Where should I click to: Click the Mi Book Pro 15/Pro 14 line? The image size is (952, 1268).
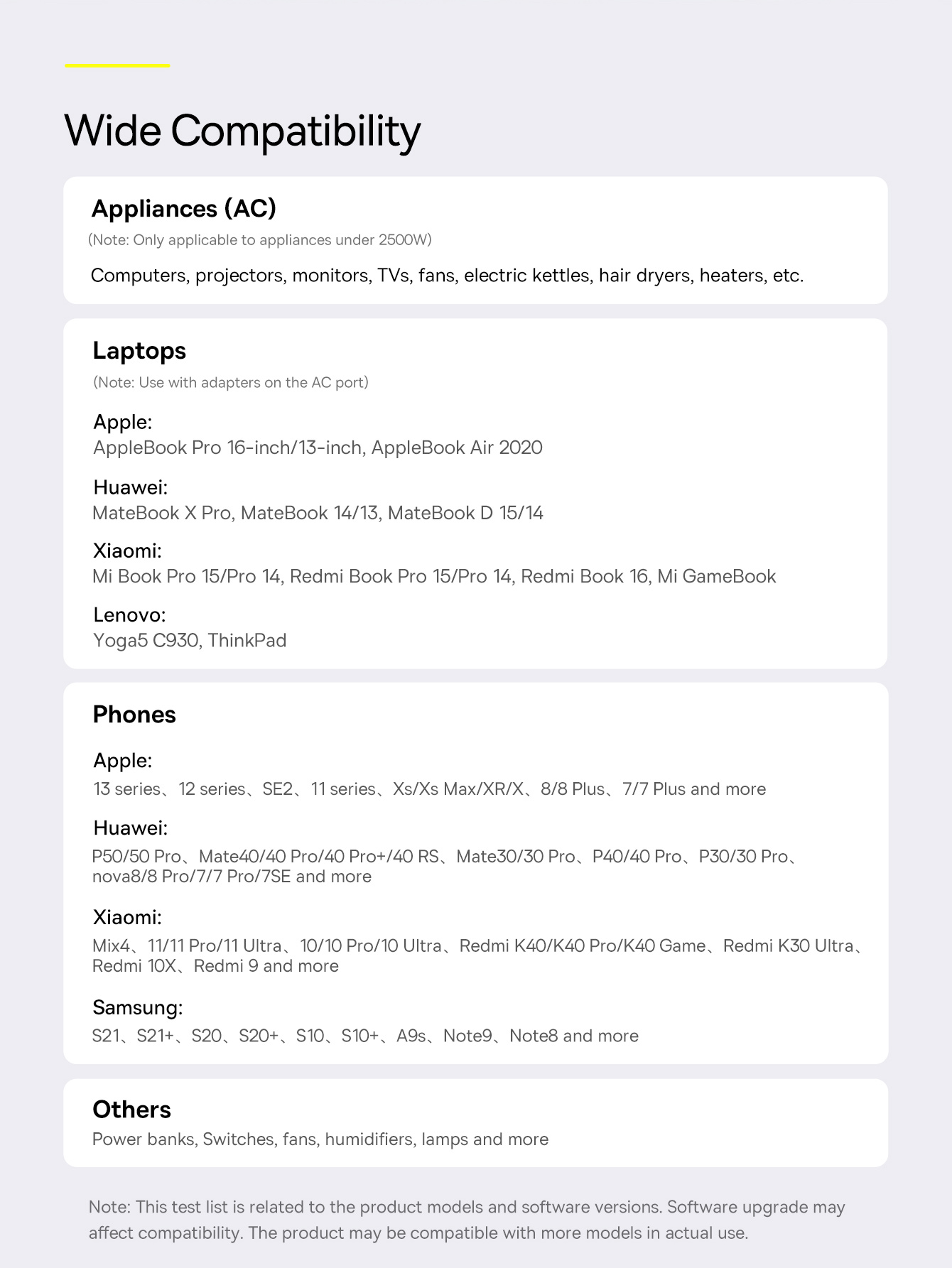(434, 576)
